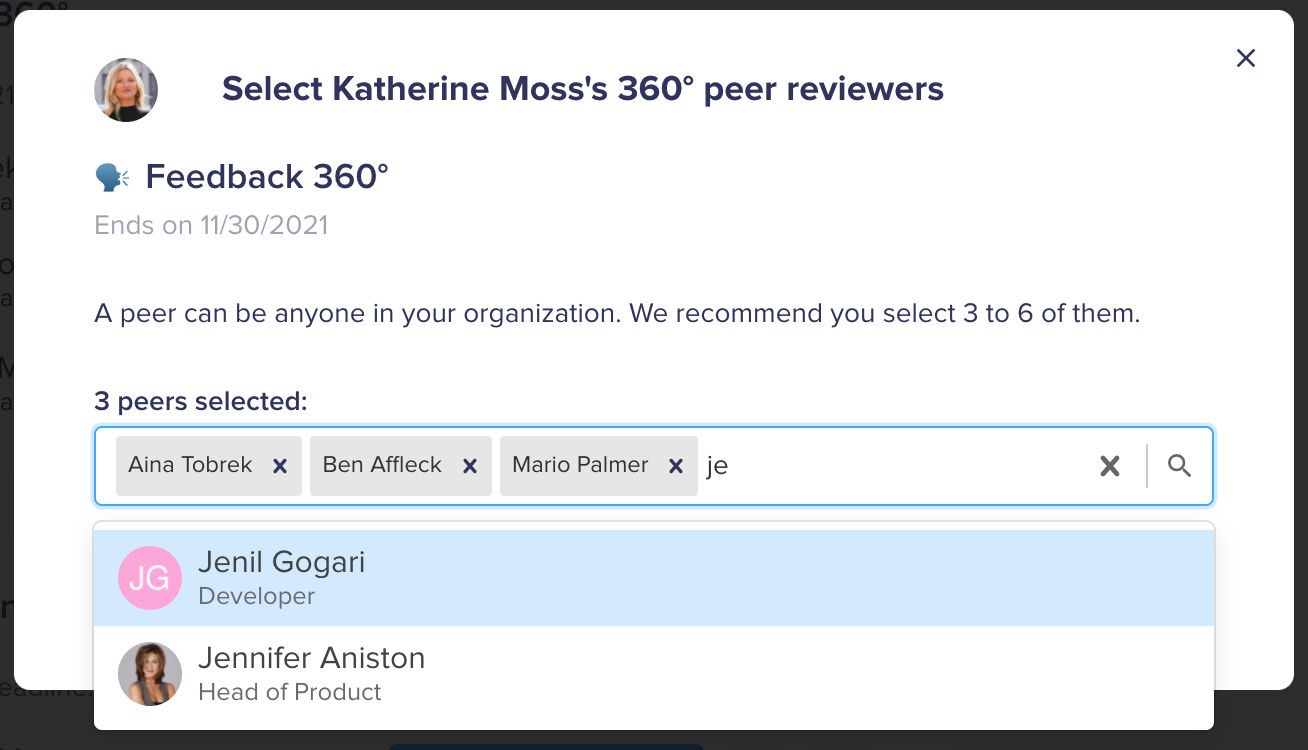This screenshot has height=750, width=1308.
Task: Click the Feedback 360° heading
Action: pos(267,177)
